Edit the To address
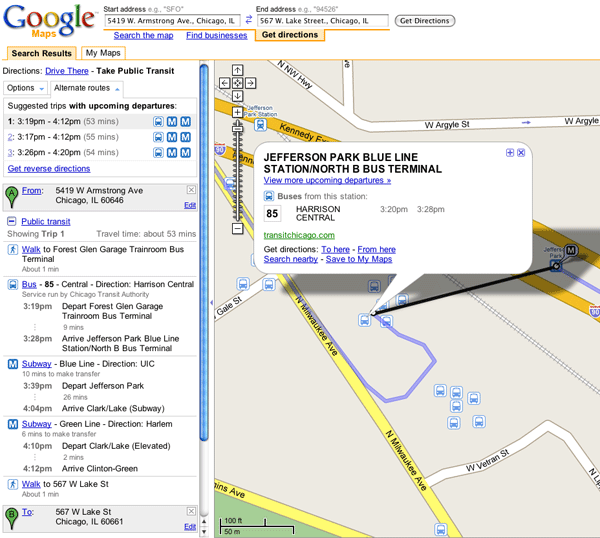Image resolution: width=600 pixels, height=538 pixels. coord(190,527)
